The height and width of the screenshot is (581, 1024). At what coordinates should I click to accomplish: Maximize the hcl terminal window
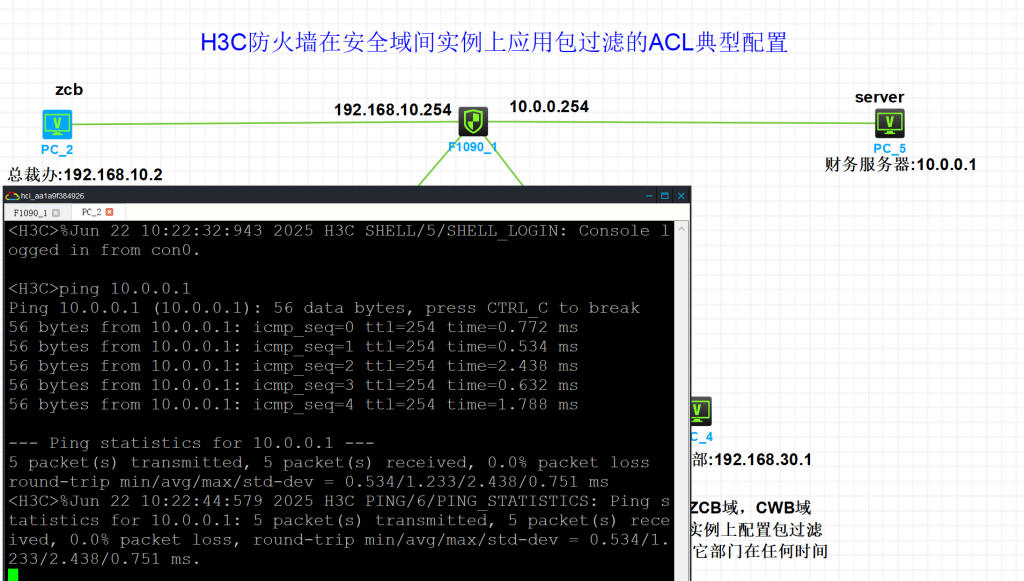pos(665,196)
